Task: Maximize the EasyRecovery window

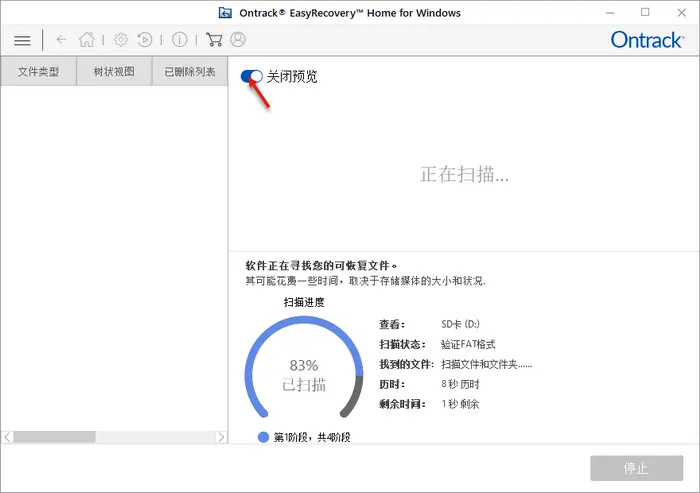Action: [x=645, y=13]
